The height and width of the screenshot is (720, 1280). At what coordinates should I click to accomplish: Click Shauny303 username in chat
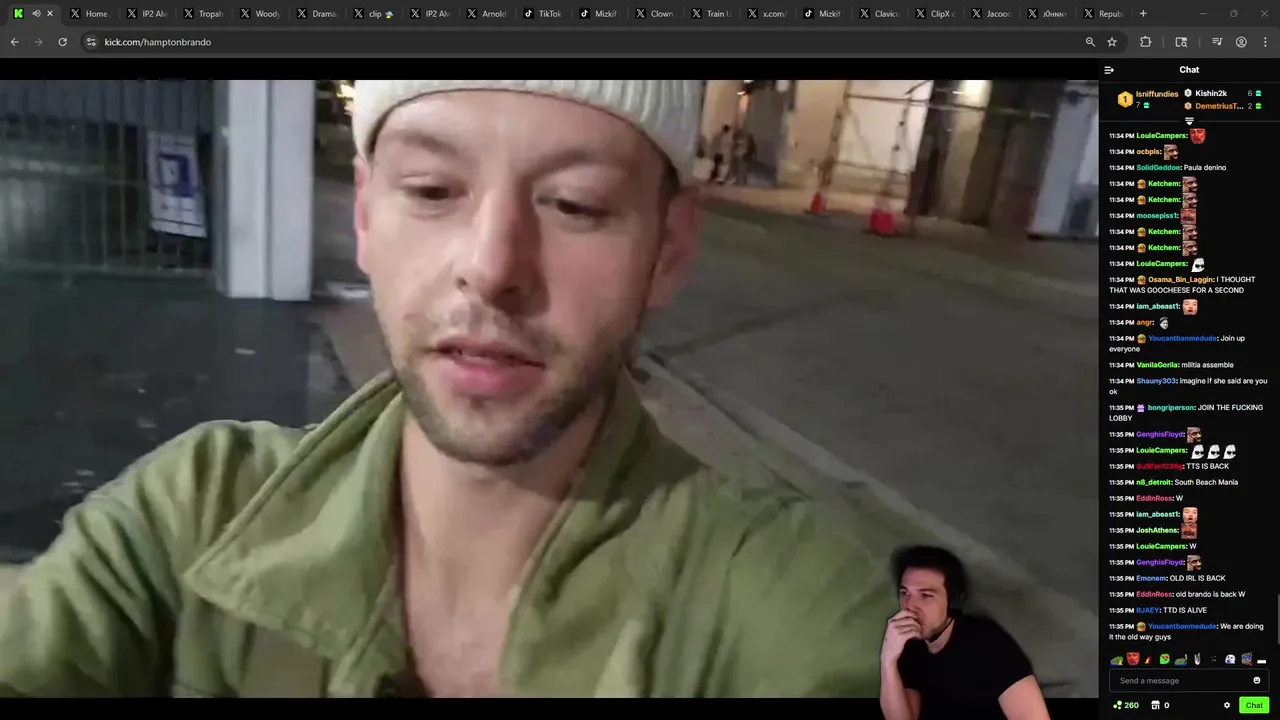point(1156,381)
